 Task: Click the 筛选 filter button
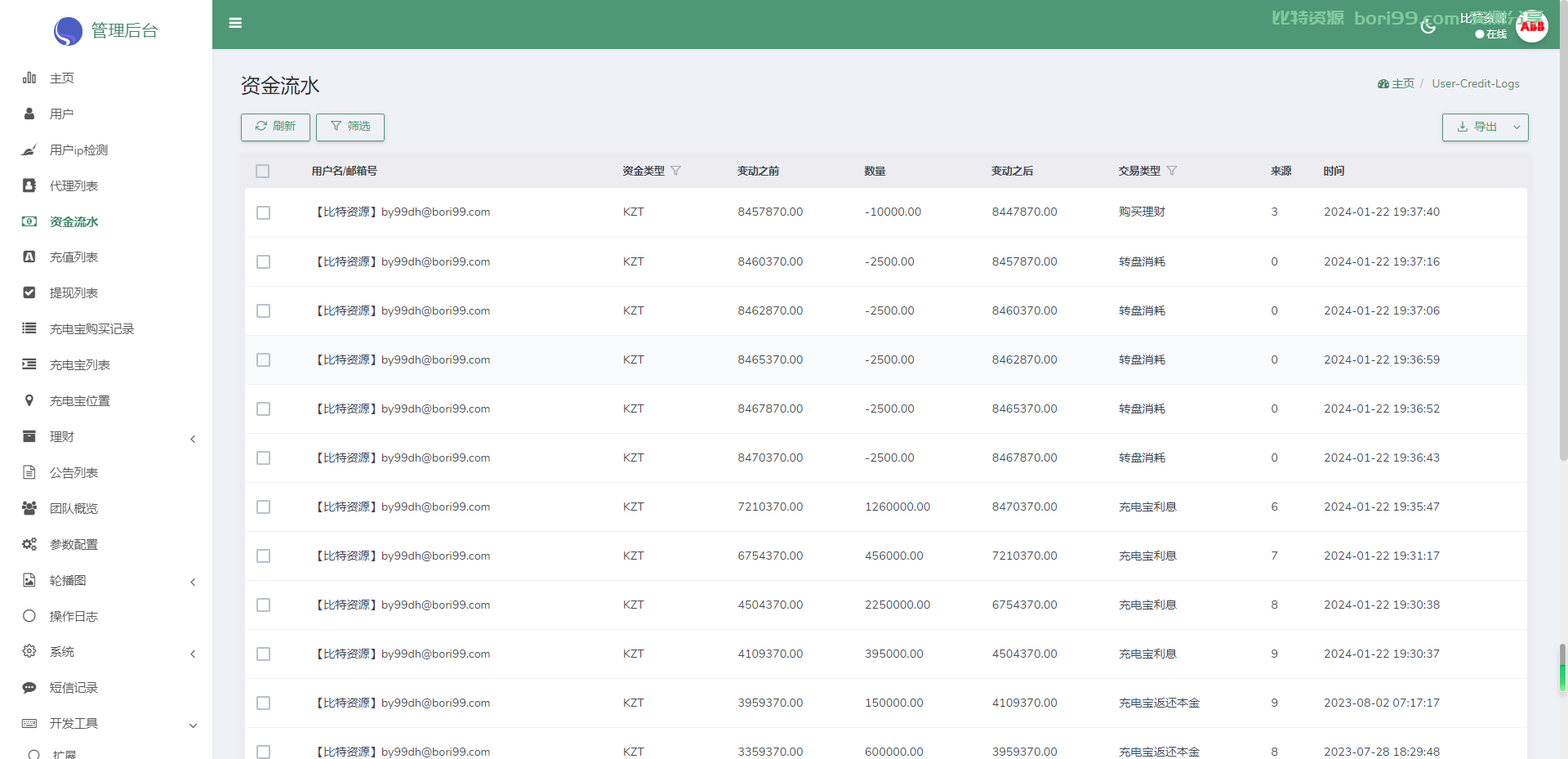pos(350,127)
